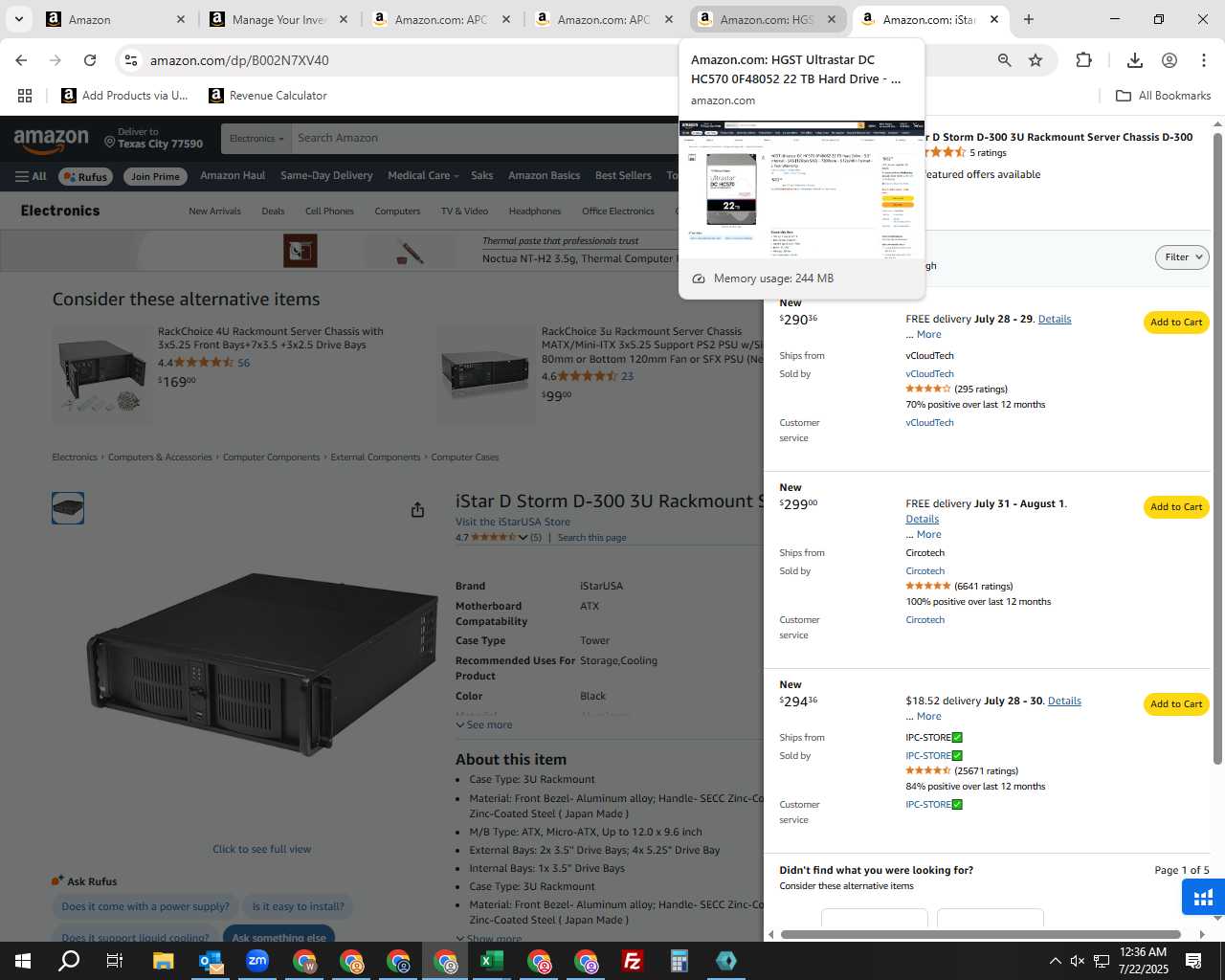This screenshot has width=1225, height=980.
Task: Open Same-Day Delivery nav item
Action: [326, 176]
